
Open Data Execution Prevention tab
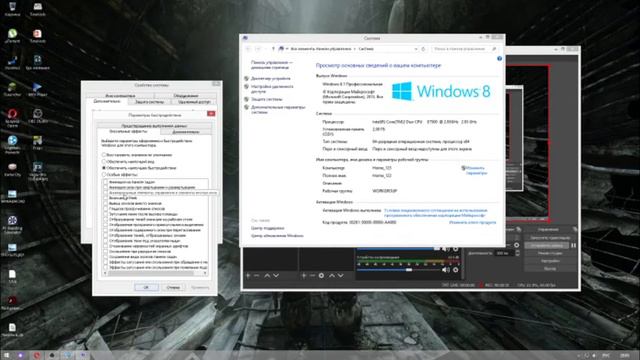click(x=154, y=126)
